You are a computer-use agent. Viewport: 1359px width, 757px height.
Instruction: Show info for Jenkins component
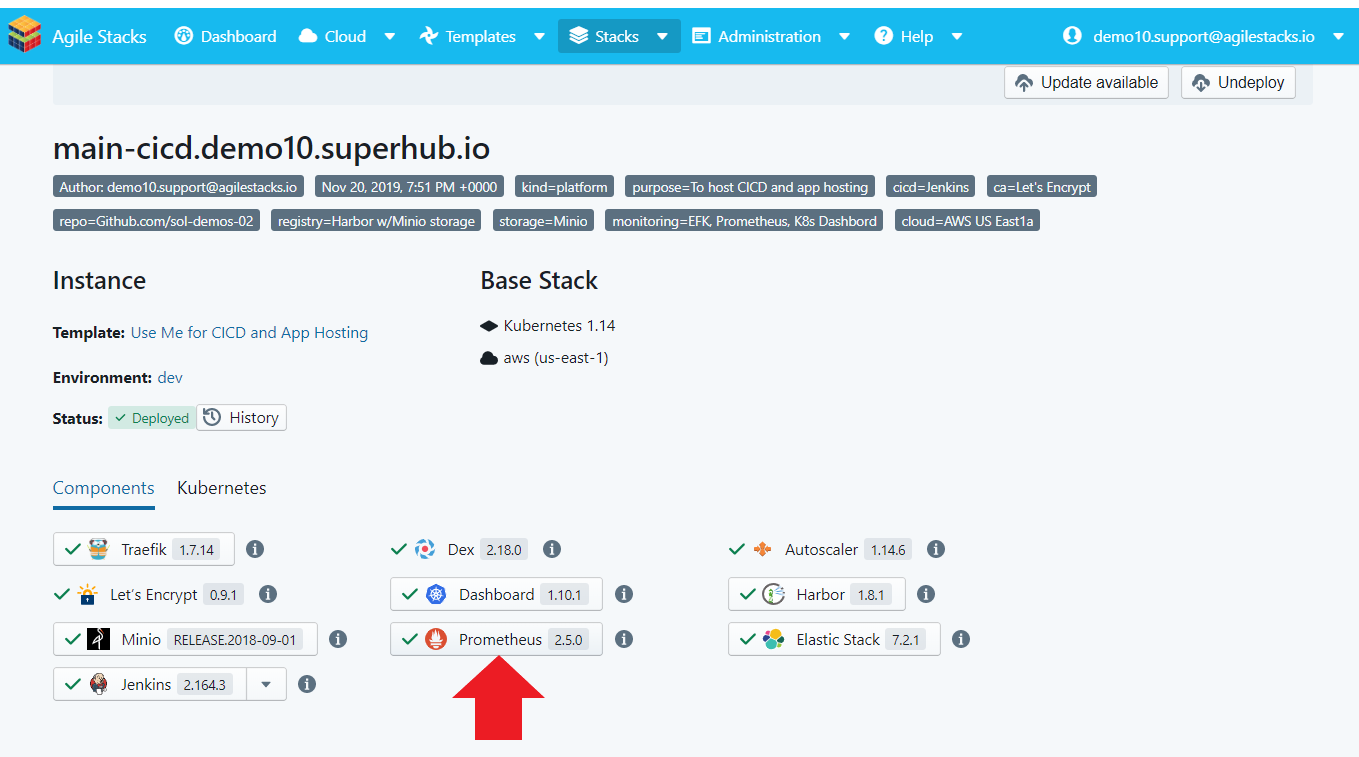click(307, 684)
